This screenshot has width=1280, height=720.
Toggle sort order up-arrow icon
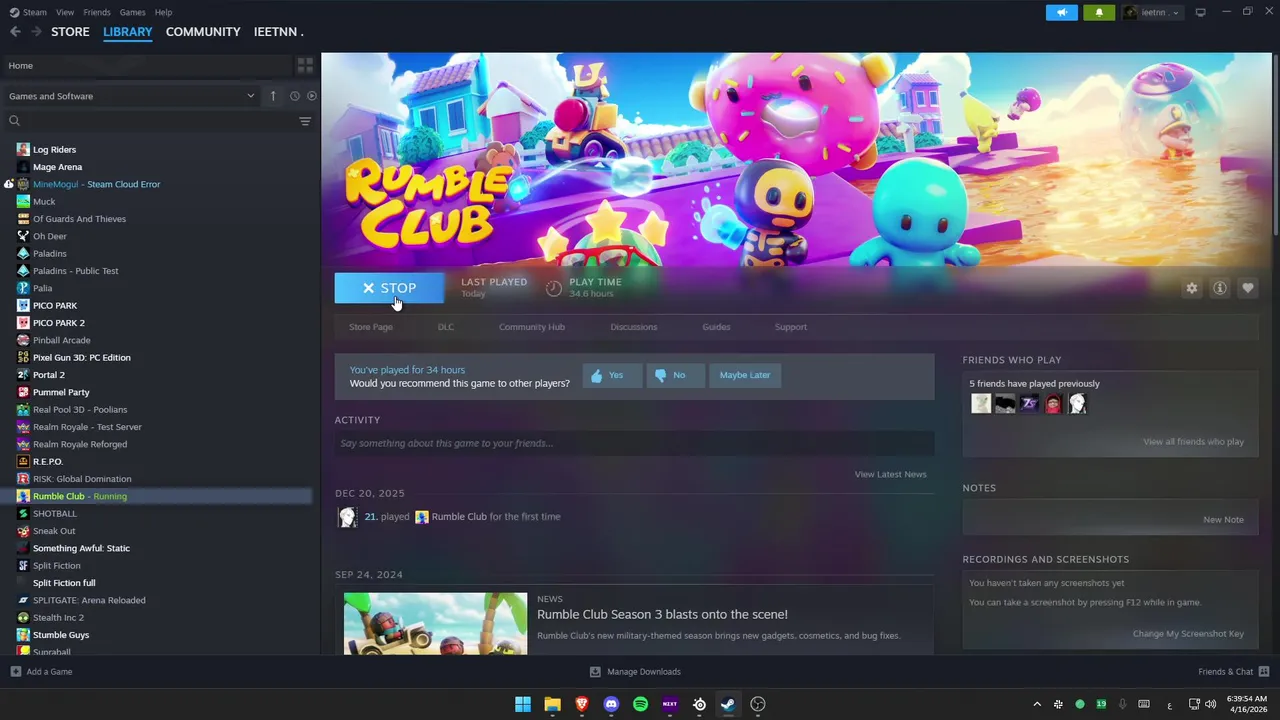273,96
